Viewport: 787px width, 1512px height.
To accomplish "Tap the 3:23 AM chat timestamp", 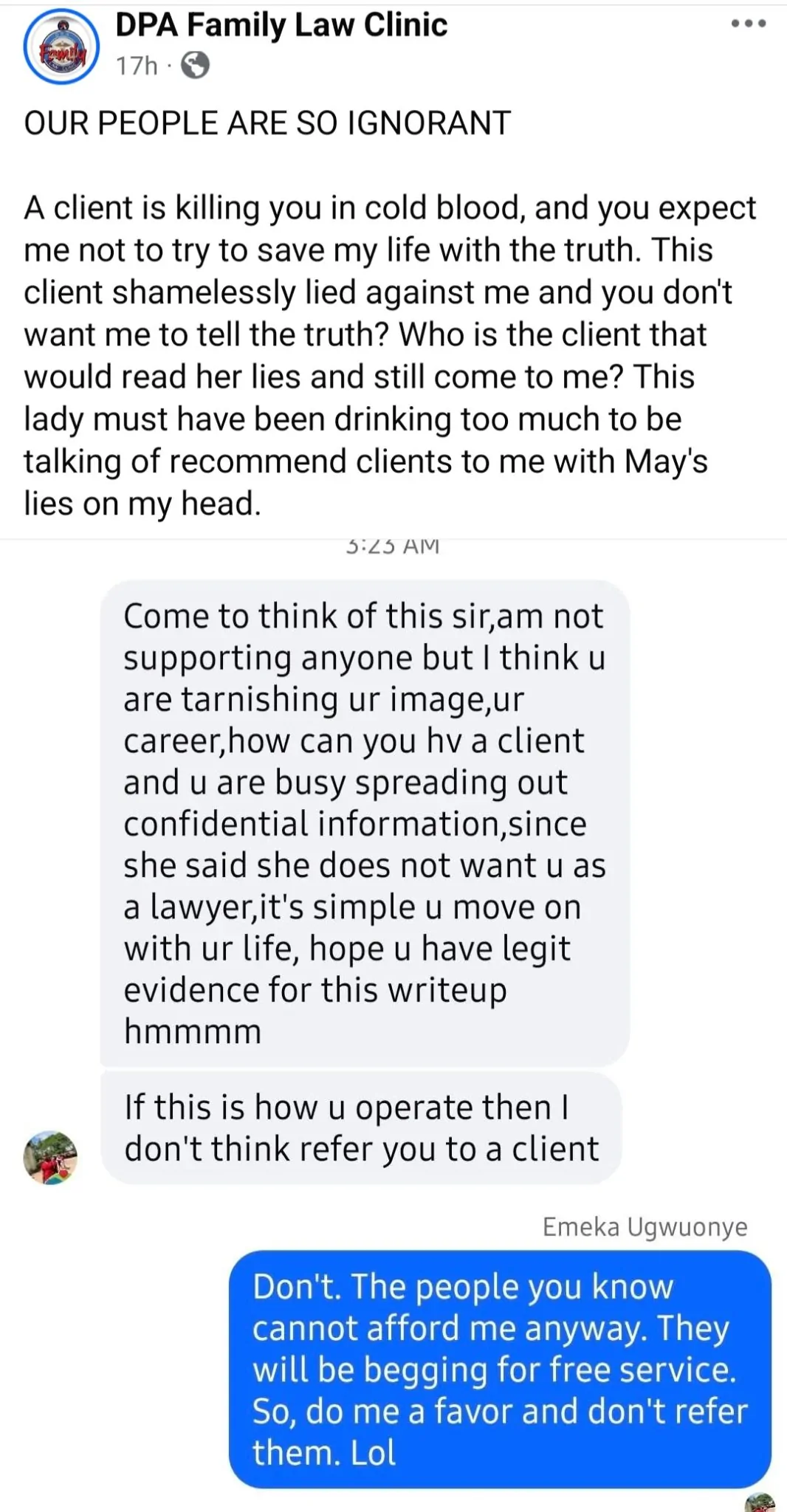I will (x=392, y=547).
